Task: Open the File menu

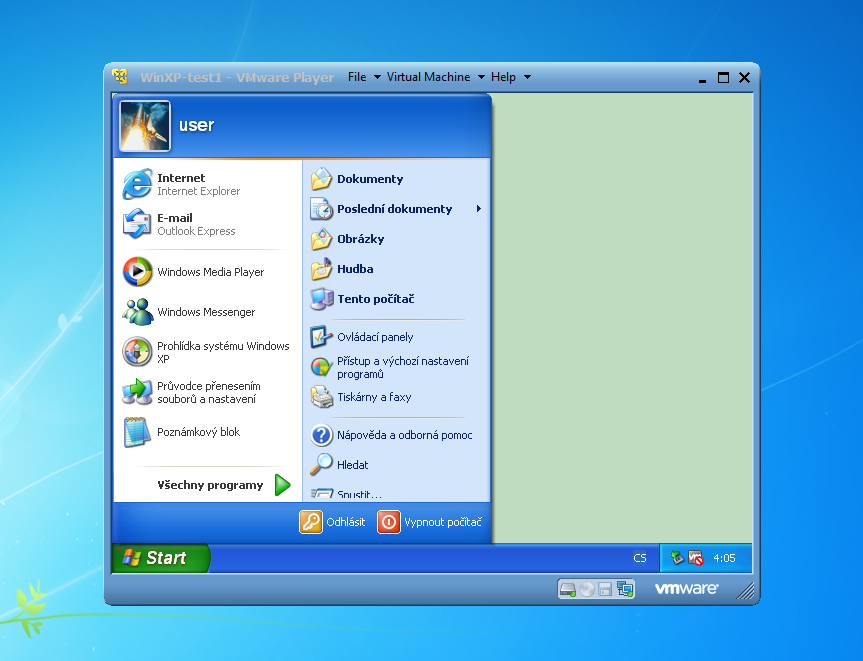Action: click(357, 77)
